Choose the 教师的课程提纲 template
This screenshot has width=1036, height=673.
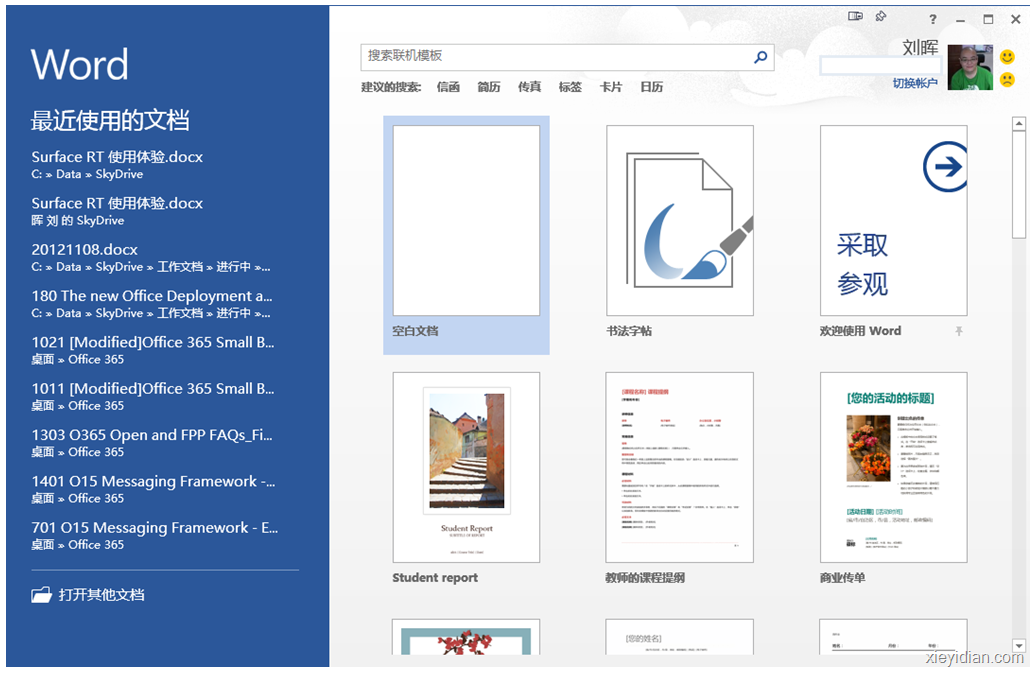680,478
